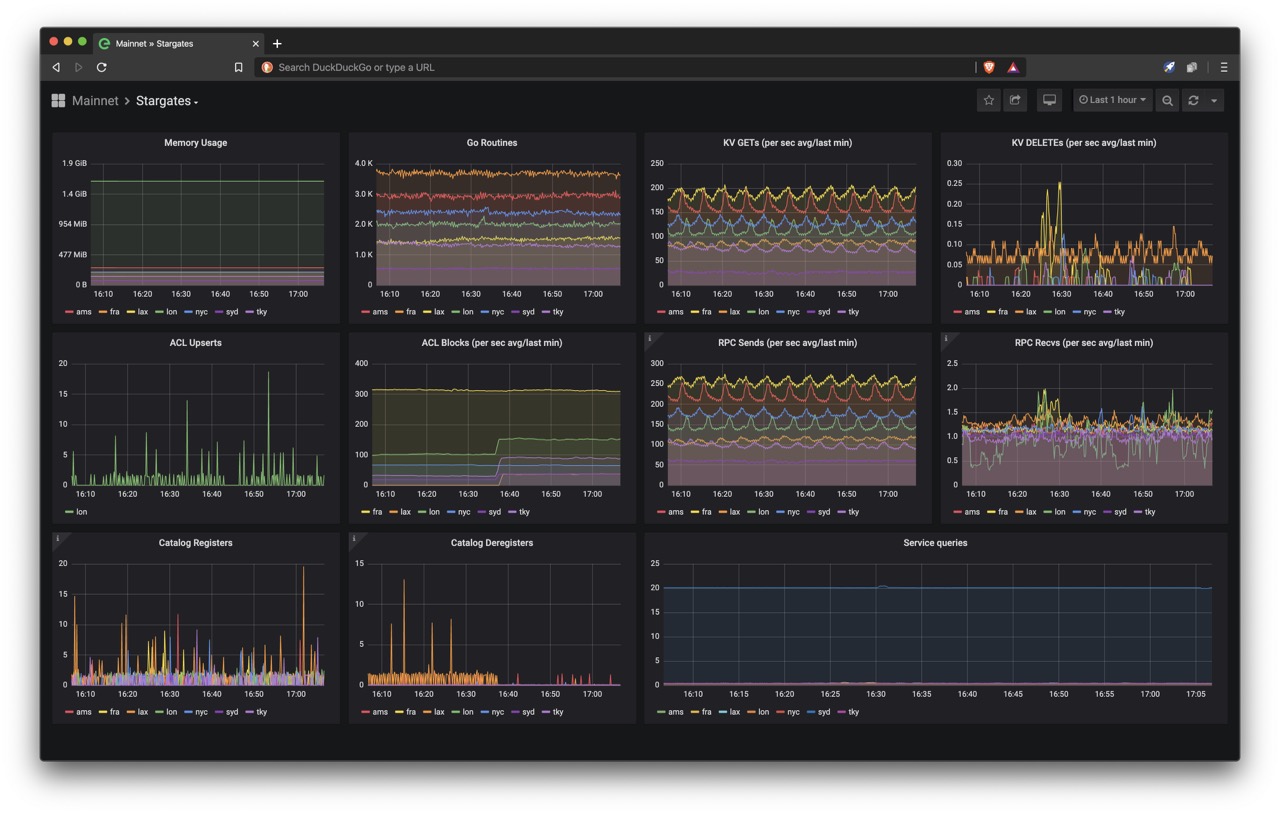
Task: Toggle the nyc series in KV GETs legend
Action: pos(793,312)
